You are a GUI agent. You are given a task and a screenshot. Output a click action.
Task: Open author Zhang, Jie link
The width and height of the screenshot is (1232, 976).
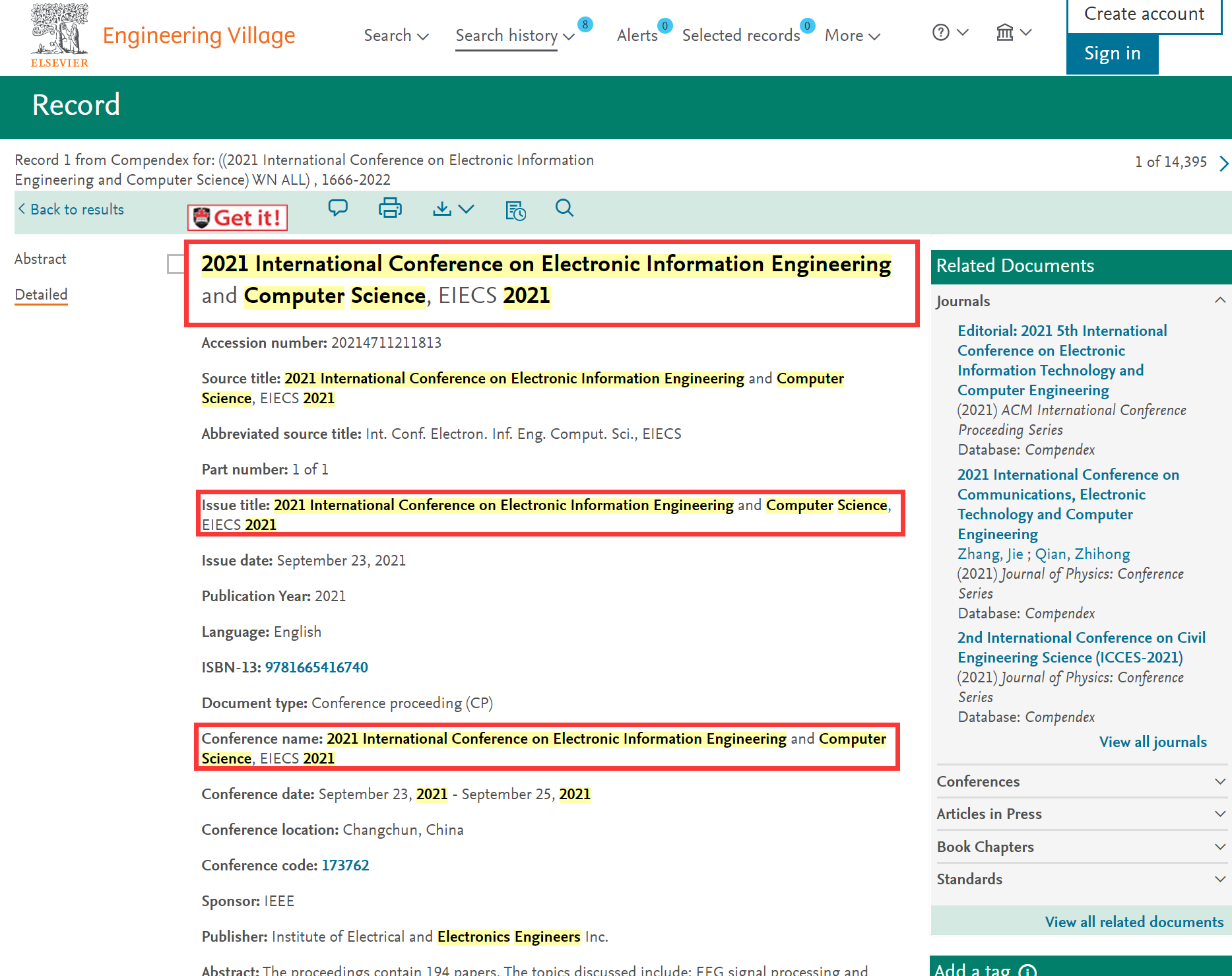(990, 554)
